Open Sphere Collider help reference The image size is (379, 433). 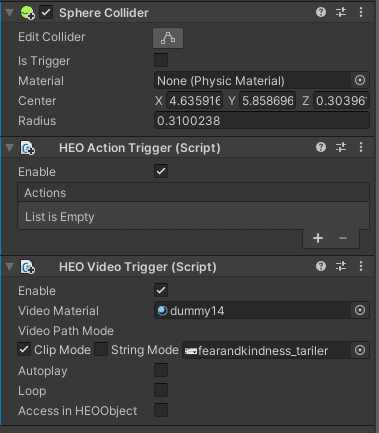coord(321,13)
